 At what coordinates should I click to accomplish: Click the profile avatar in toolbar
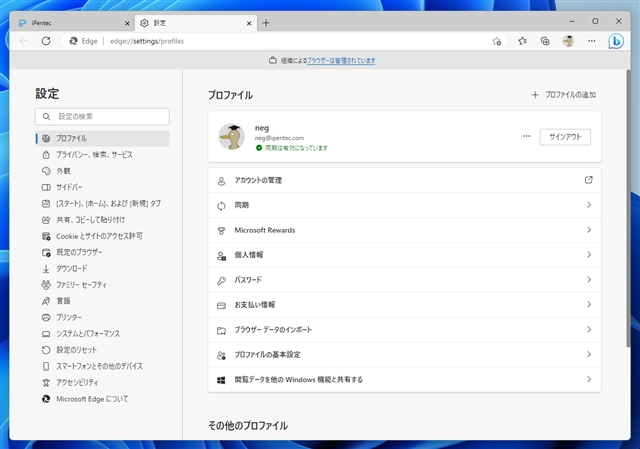click(568, 41)
